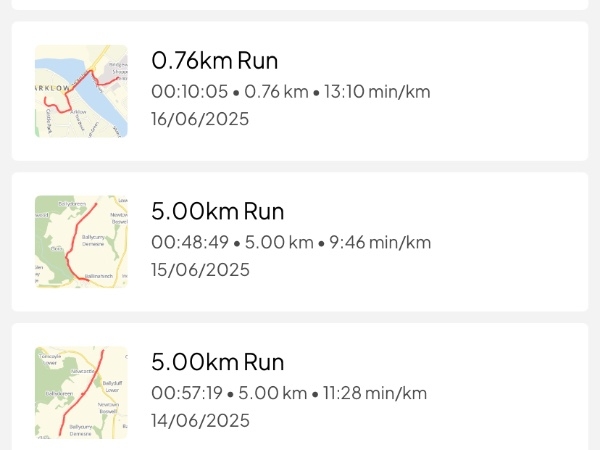Screen dimensions: 600x450
Task: Click 5.00 km stat beside 00:57:19
Action: (272, 393)
